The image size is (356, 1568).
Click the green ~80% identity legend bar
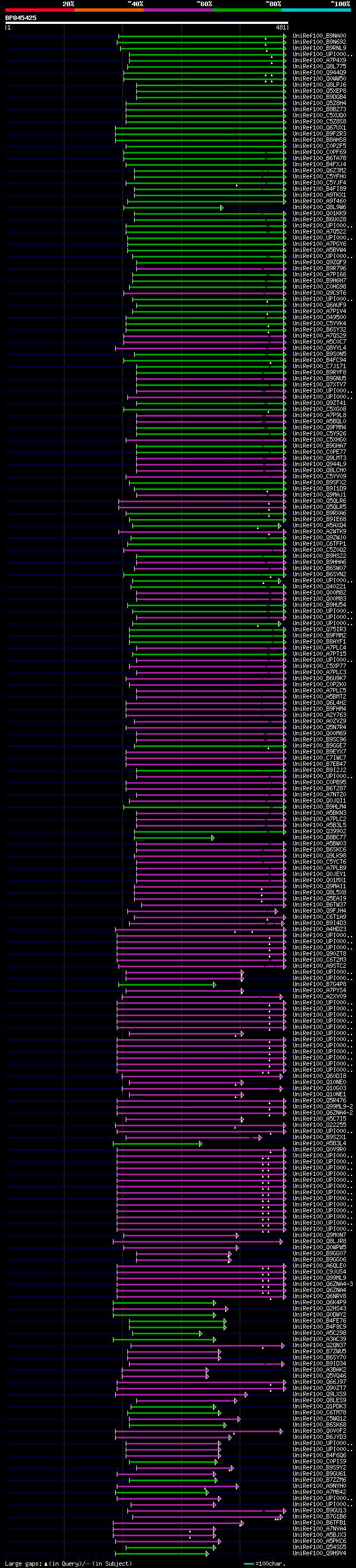[x=247, y=10]
